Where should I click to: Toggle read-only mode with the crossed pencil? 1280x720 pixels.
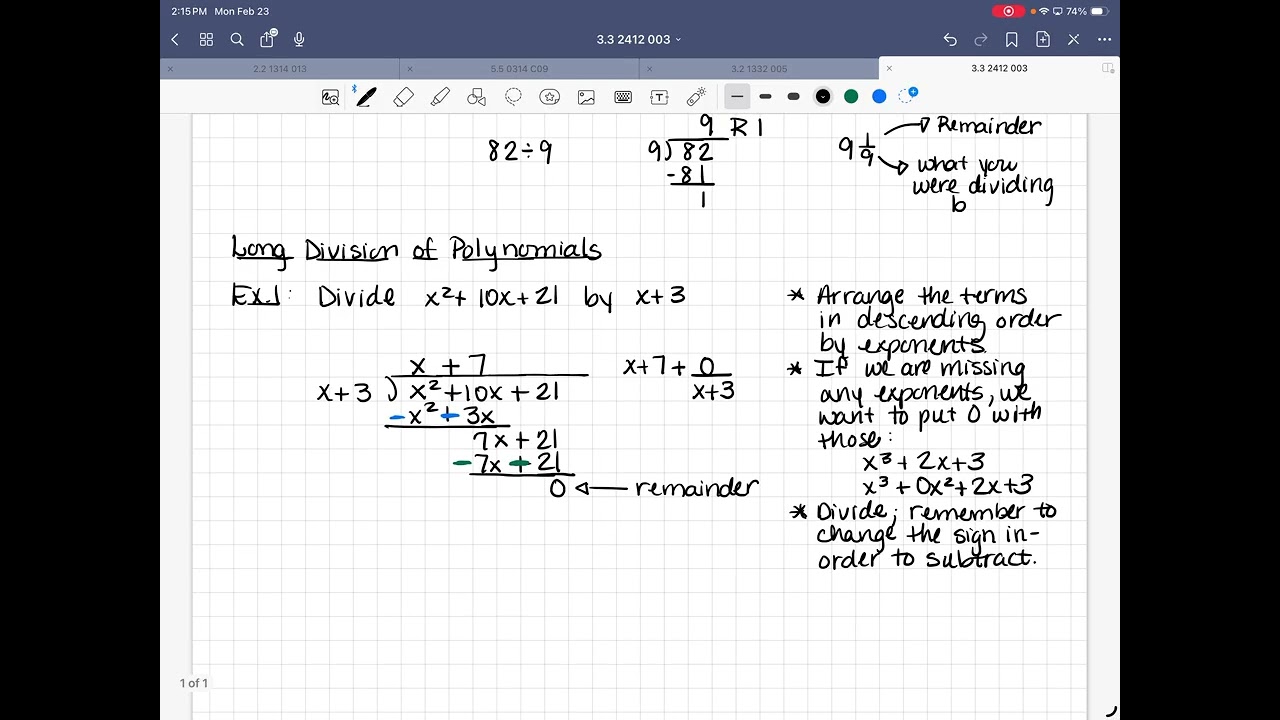point(1074,39)
